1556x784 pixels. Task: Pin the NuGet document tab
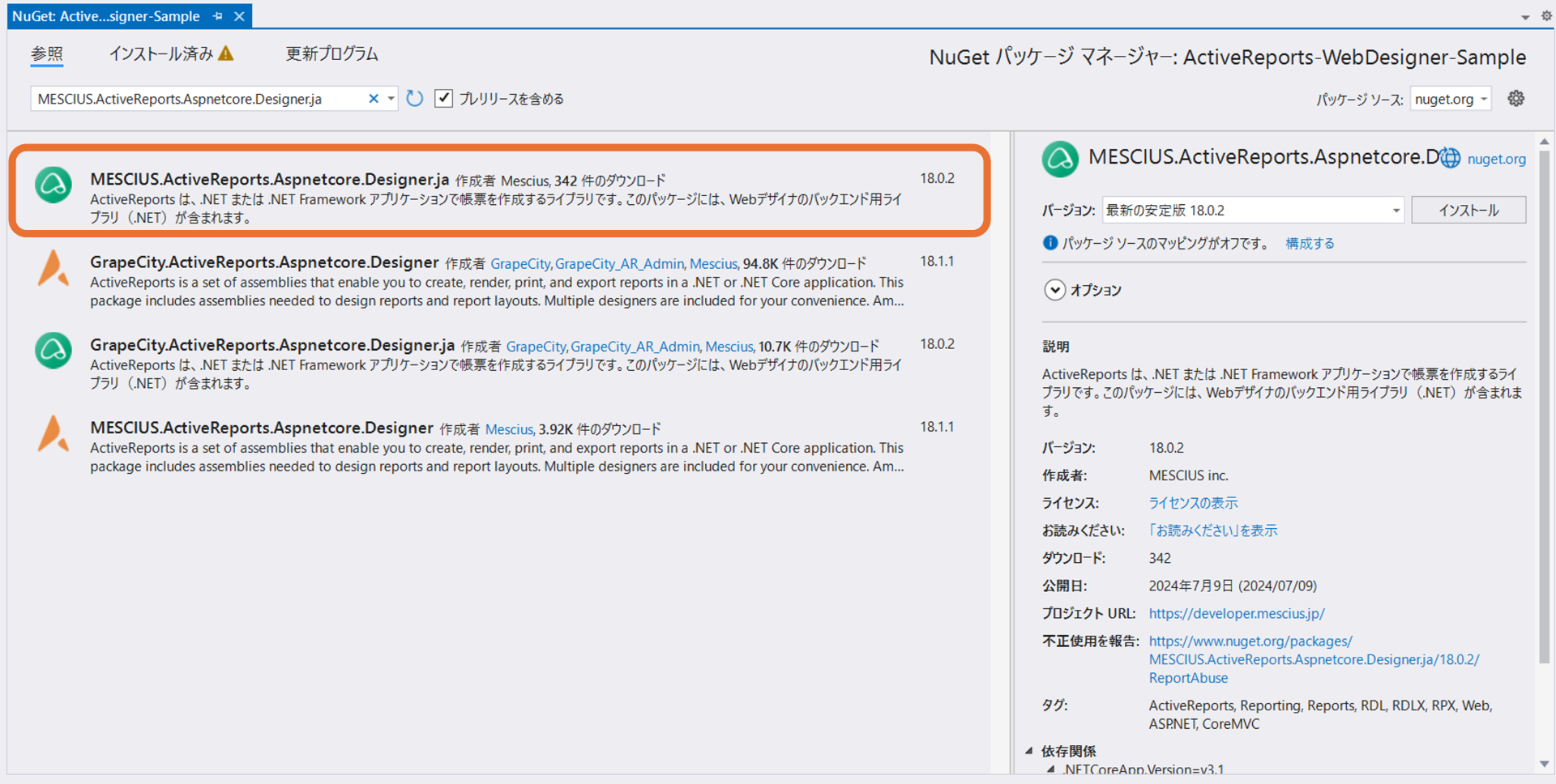tap(218, 16)
